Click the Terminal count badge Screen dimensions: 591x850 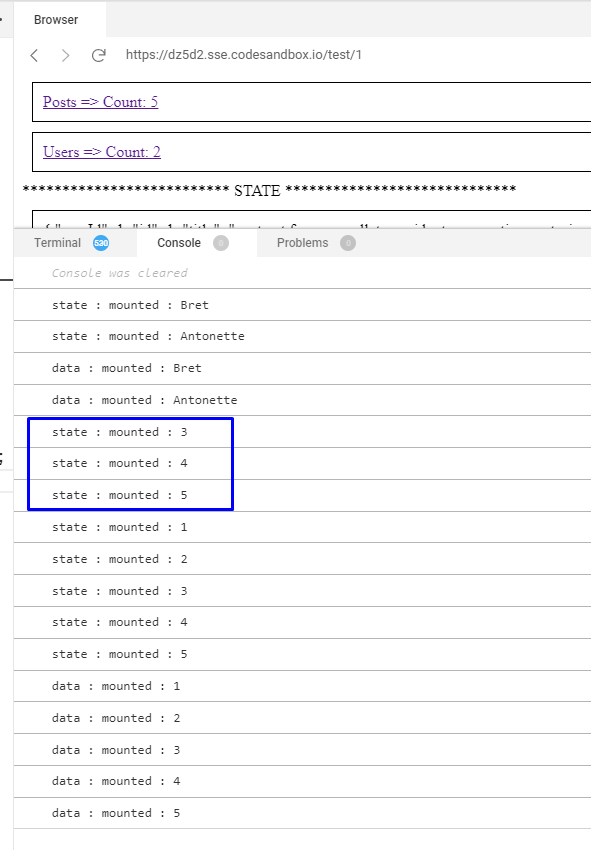coord(101,243)
